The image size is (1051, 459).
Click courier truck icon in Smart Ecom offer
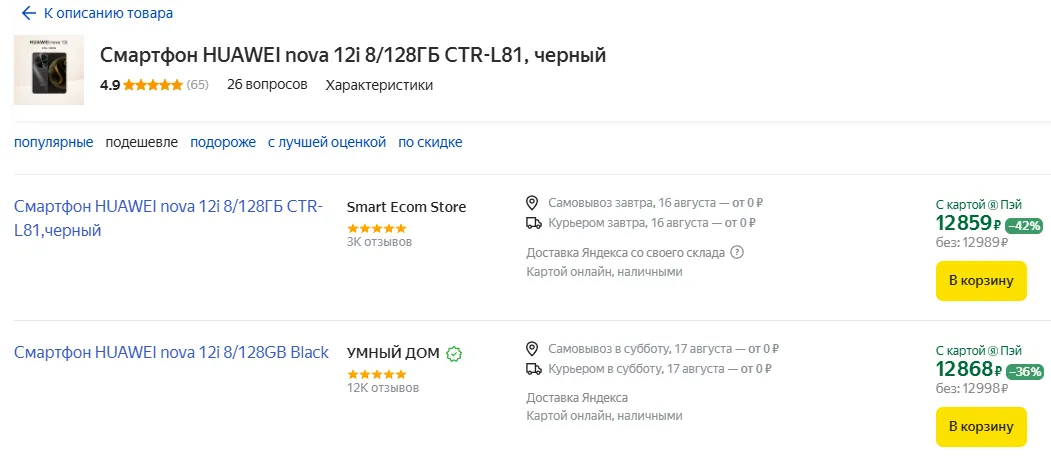coord(534,223)
